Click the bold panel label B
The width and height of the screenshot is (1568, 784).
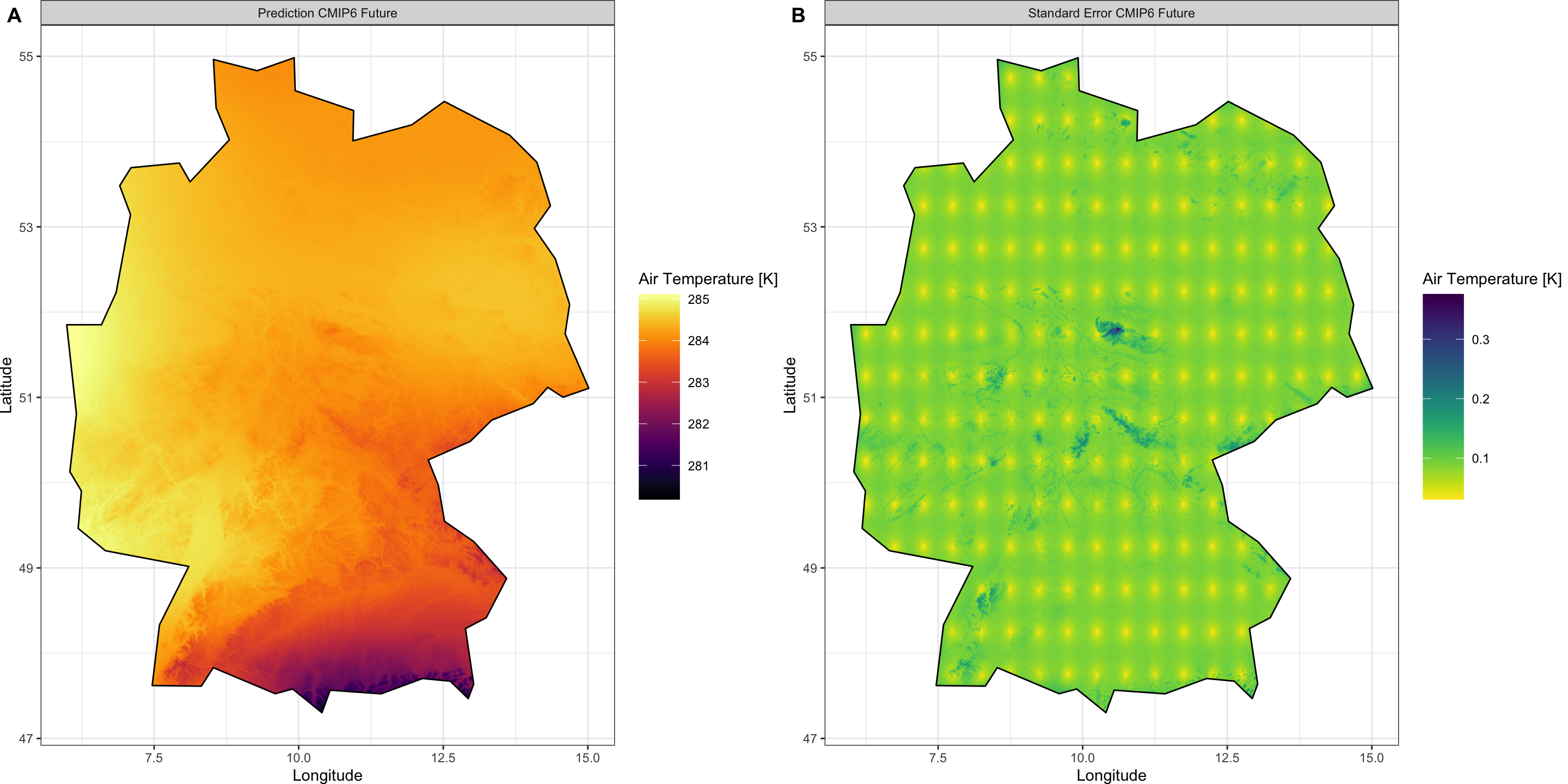pyautogui.click(x=798, y=15)
